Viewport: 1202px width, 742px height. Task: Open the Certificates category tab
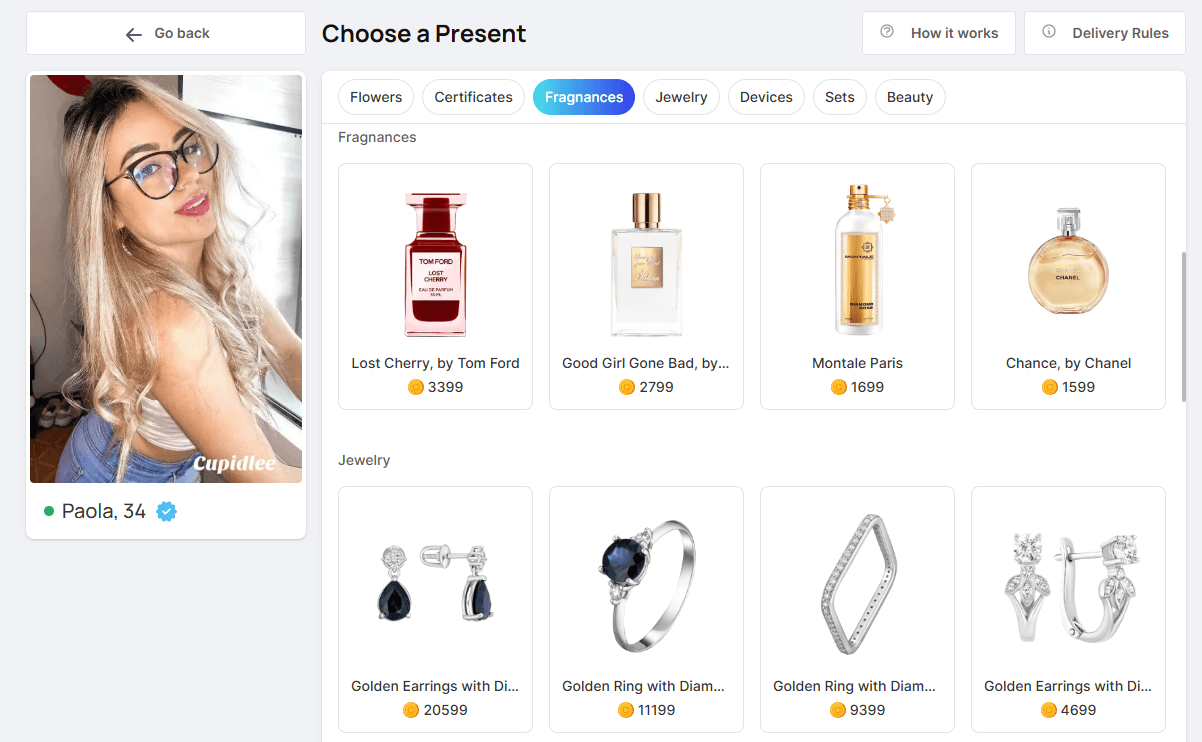click(x=473, y=97)
